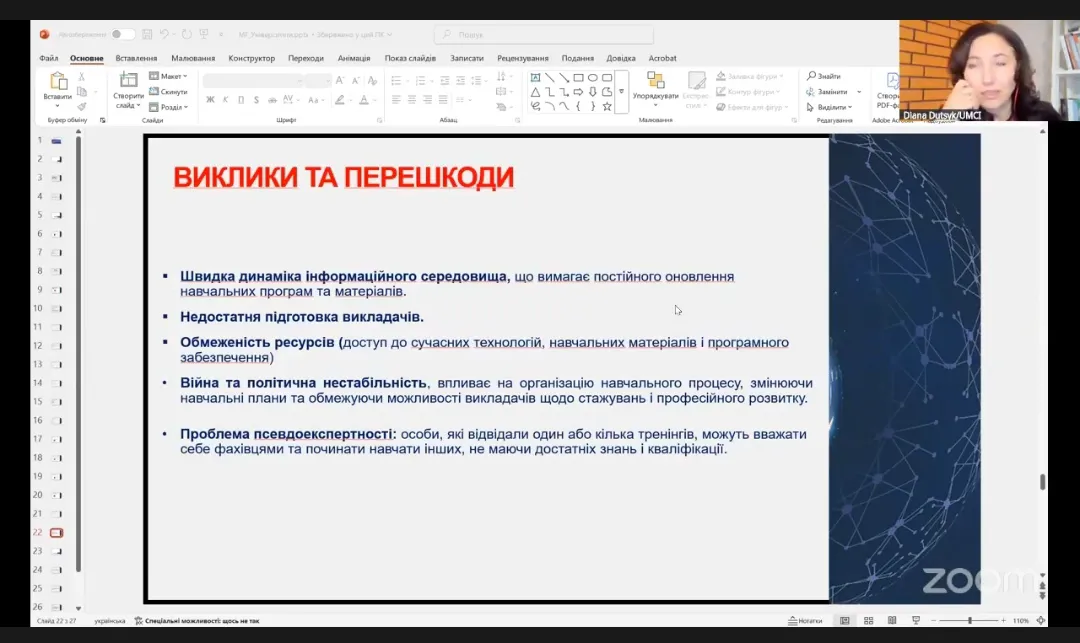Center-align text in paragraph group
This screenshot has width=1080, height=643.
click(411, 100)
